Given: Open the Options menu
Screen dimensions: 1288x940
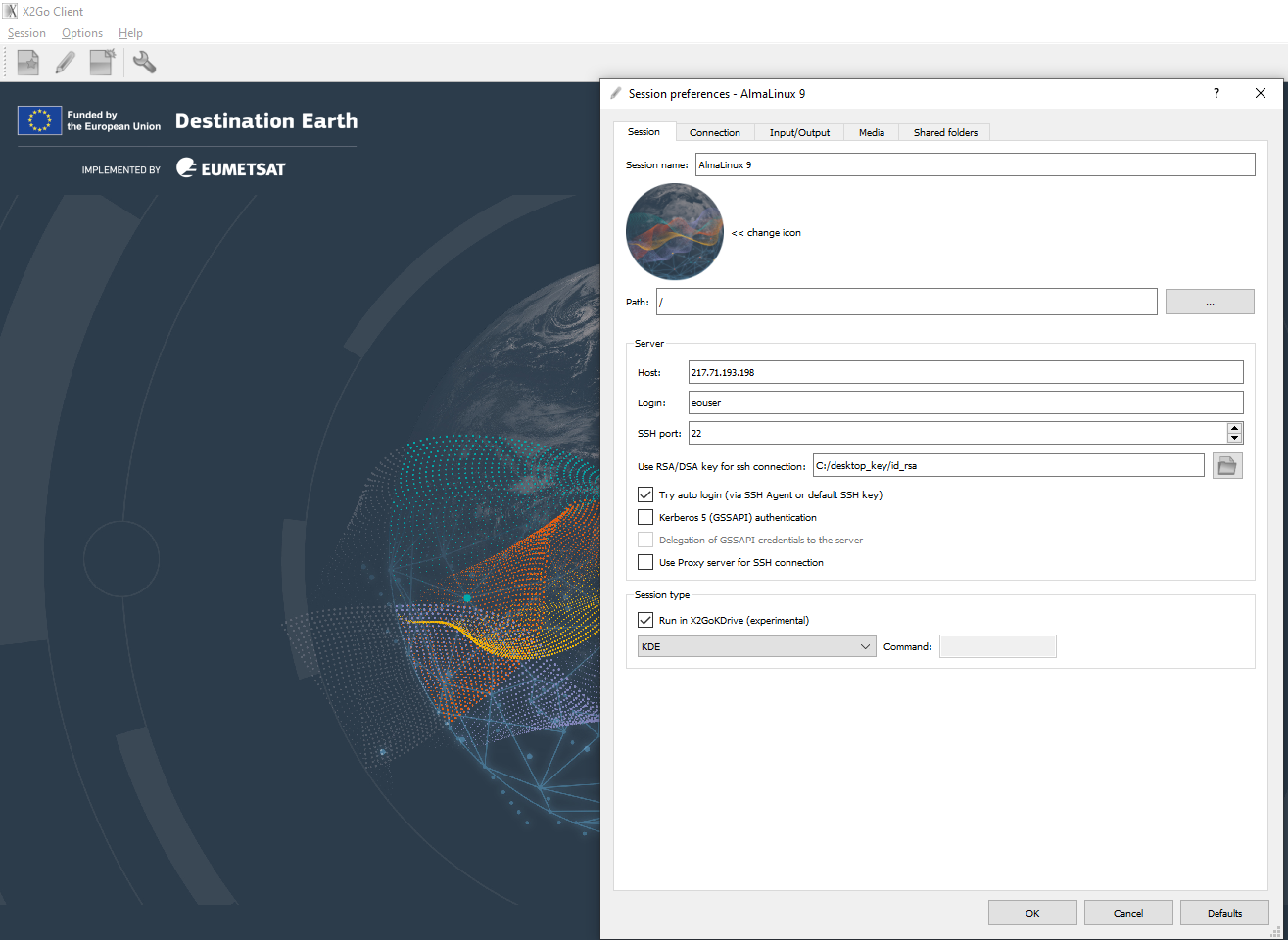Looking at the screenshot, I should click(x=82, y=33).
